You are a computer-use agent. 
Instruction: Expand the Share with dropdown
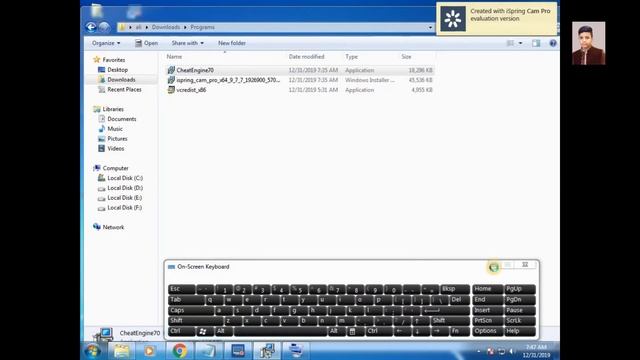pyautogui.click(x=187, y=43)
